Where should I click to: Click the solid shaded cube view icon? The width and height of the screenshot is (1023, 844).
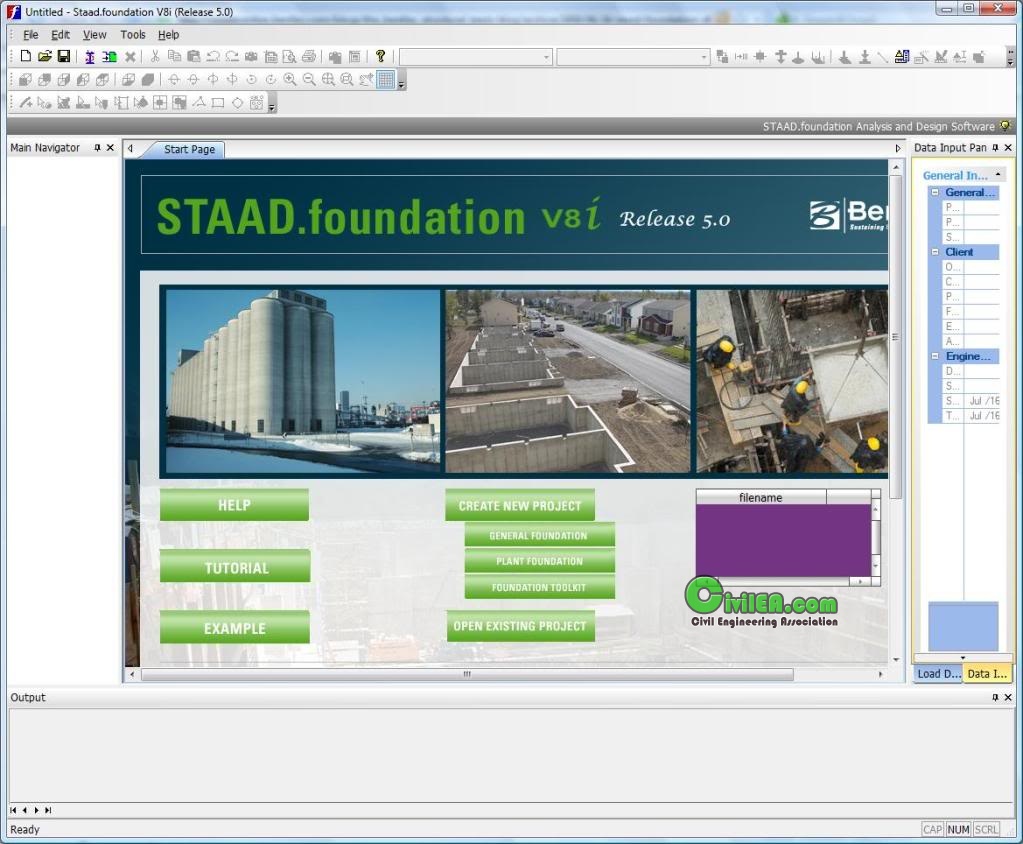[x=148, y=80]
